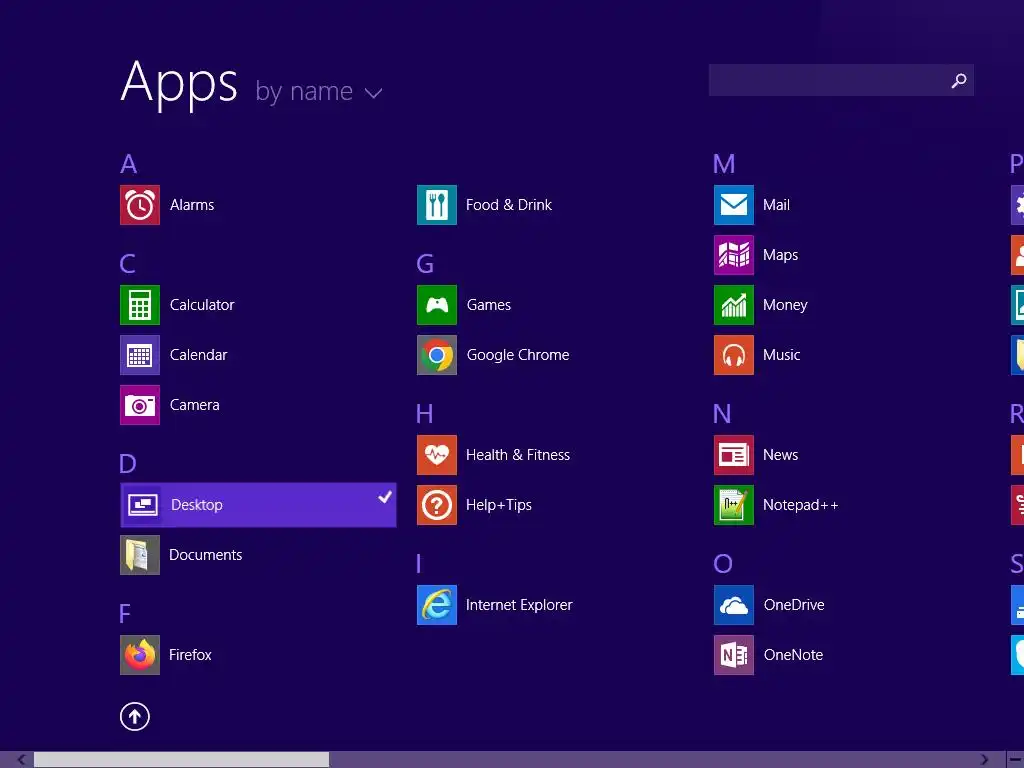Screen dimensions: 1024x768
Task: Click the scrollbar right arrow
Action: tap(985, 760)
